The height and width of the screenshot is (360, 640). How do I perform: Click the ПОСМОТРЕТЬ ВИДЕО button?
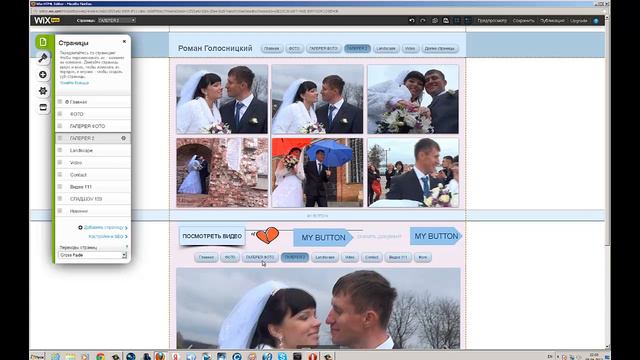pos(212,236)
